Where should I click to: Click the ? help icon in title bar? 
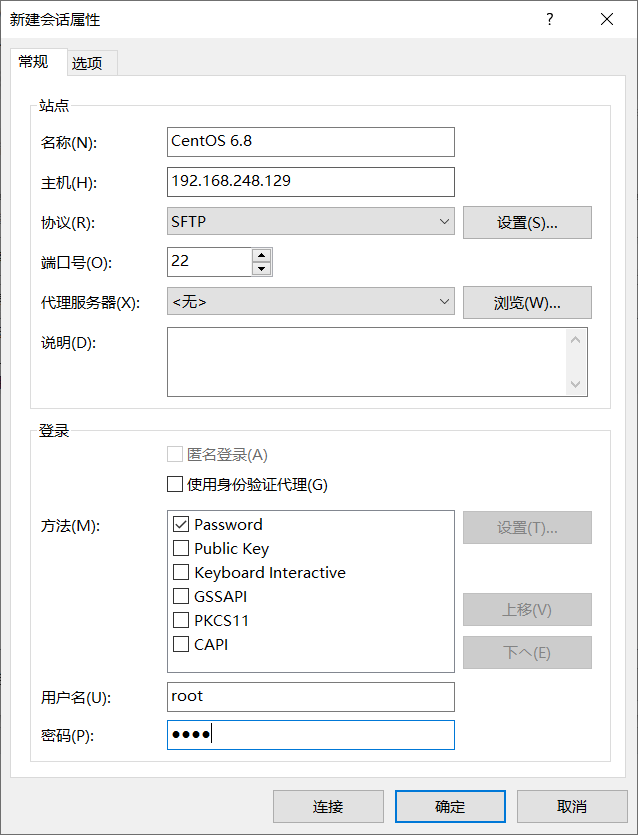[550, 19]
